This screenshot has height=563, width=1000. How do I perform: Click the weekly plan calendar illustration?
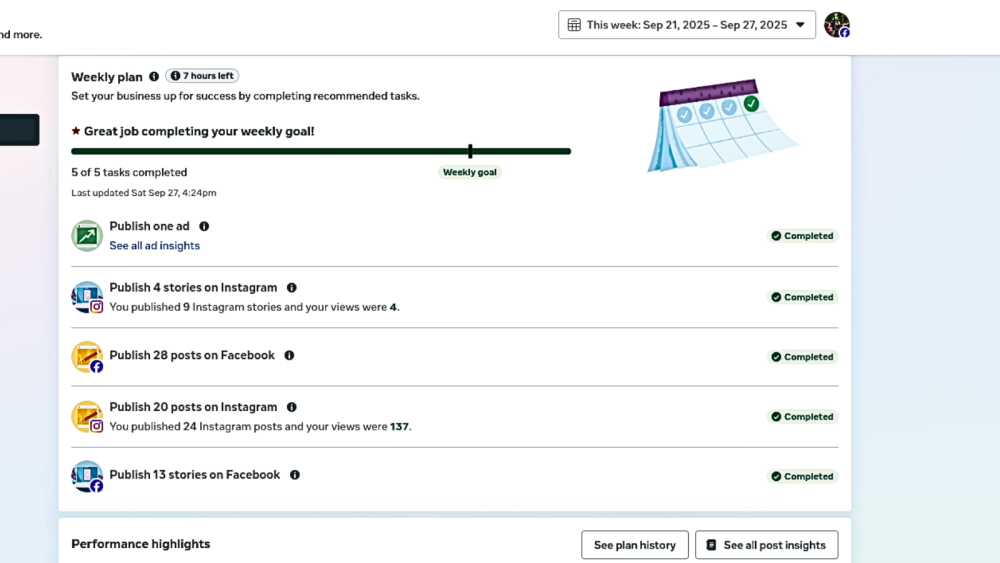coord(720,125)
